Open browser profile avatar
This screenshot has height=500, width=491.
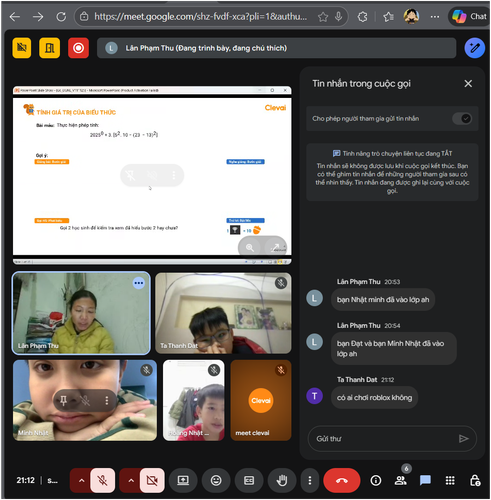(411, 16)
